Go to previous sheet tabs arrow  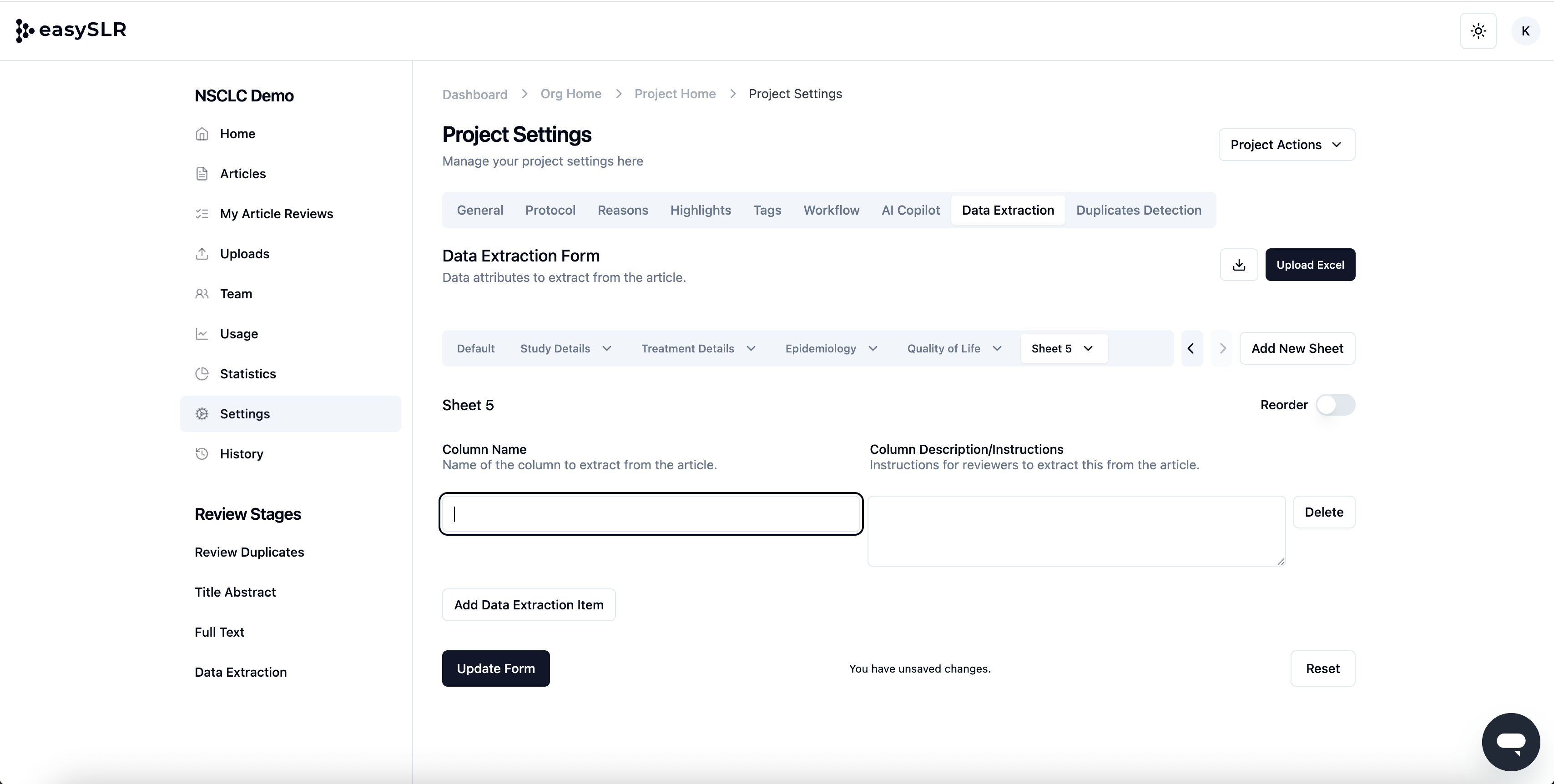point(1191,349)
